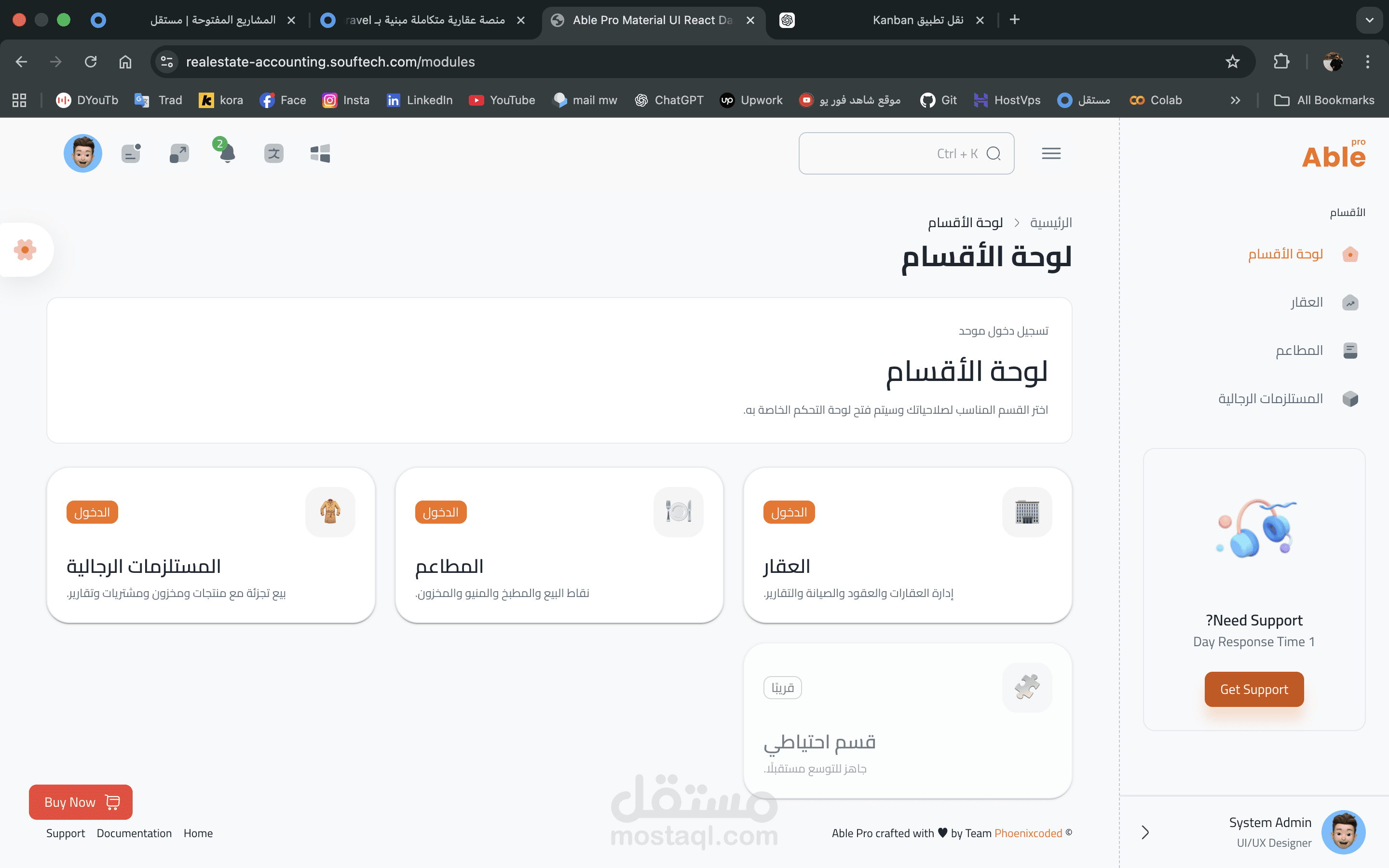Select المطاعم in the sidebar menu

[x=1299, y=351]
